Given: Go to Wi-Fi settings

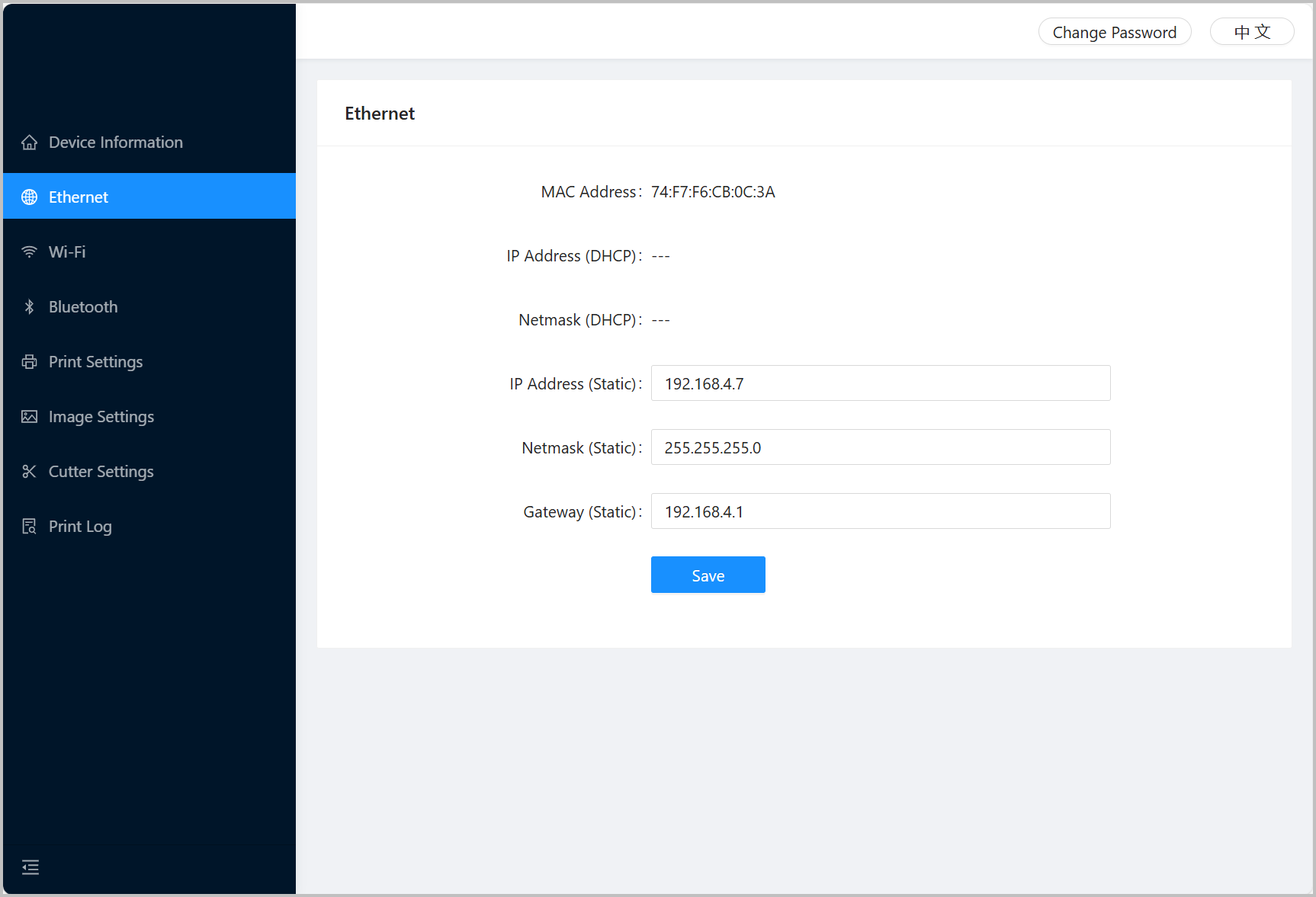Looking at the screenshot, I should (x=67, y=252).
